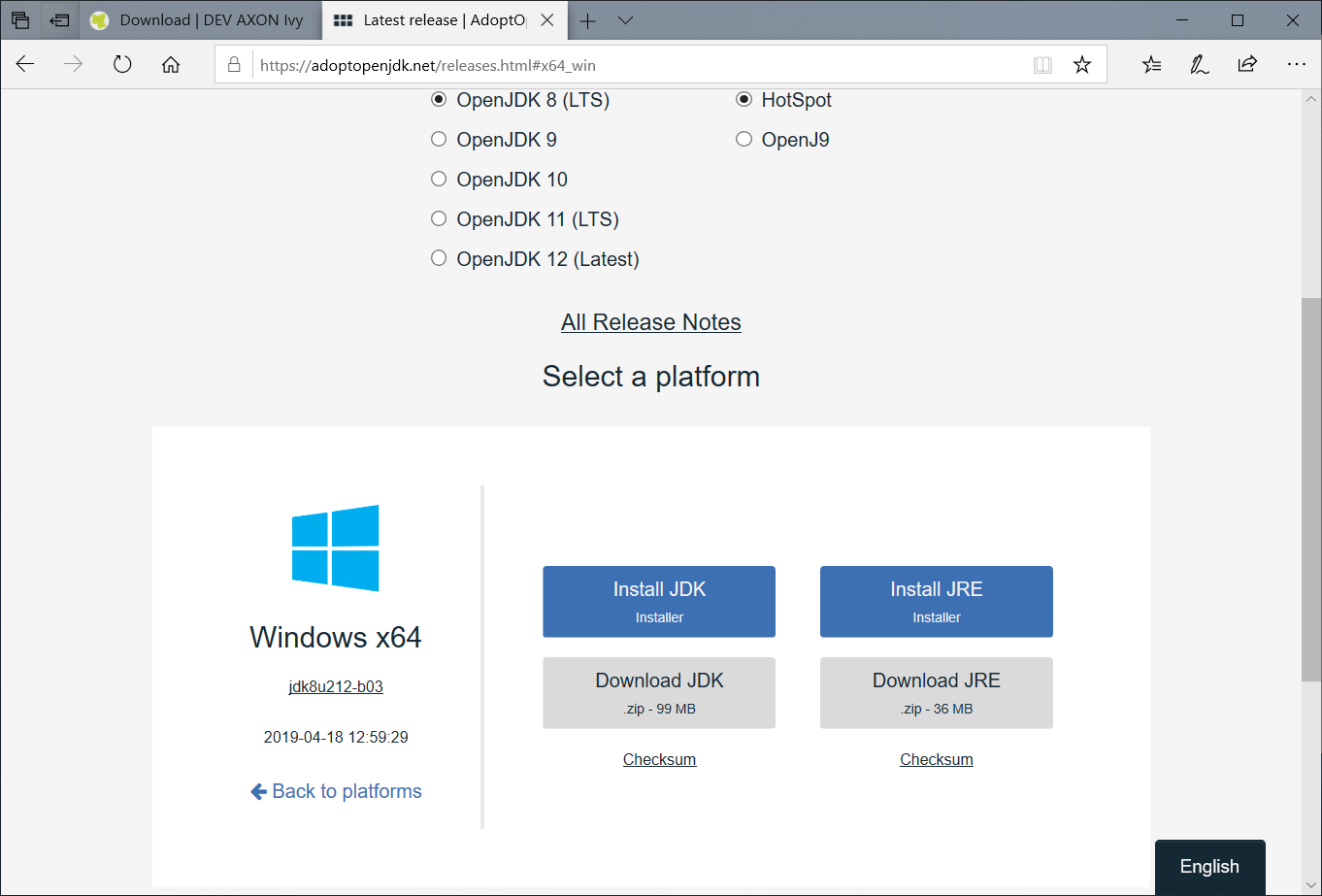Image resolution: width=1322 pixels, height=896 pixels.
Task: Click the lock icon in address bar
Action: click(233, 65)
